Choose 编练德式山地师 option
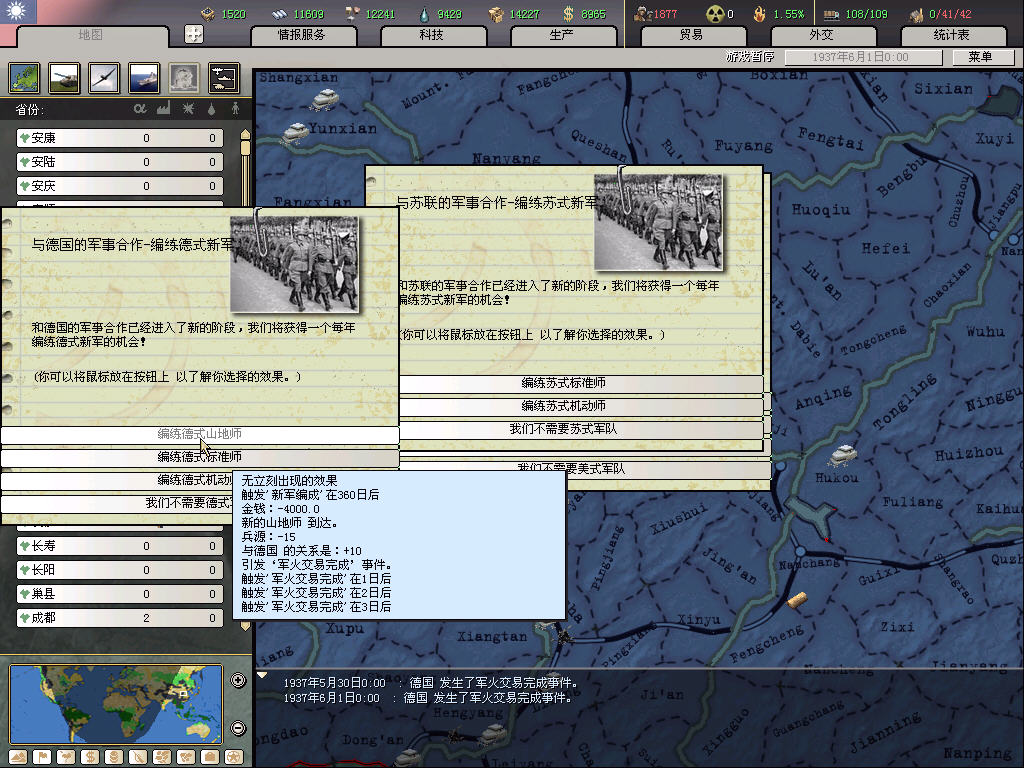Image resolution: width=1024 pixels, height=768 pixels. coord(199,434)
